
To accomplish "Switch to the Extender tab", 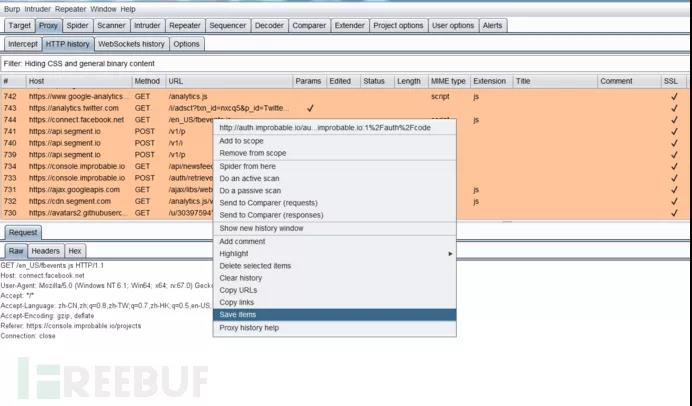I will pyautogui.click(x=349, y=26).
